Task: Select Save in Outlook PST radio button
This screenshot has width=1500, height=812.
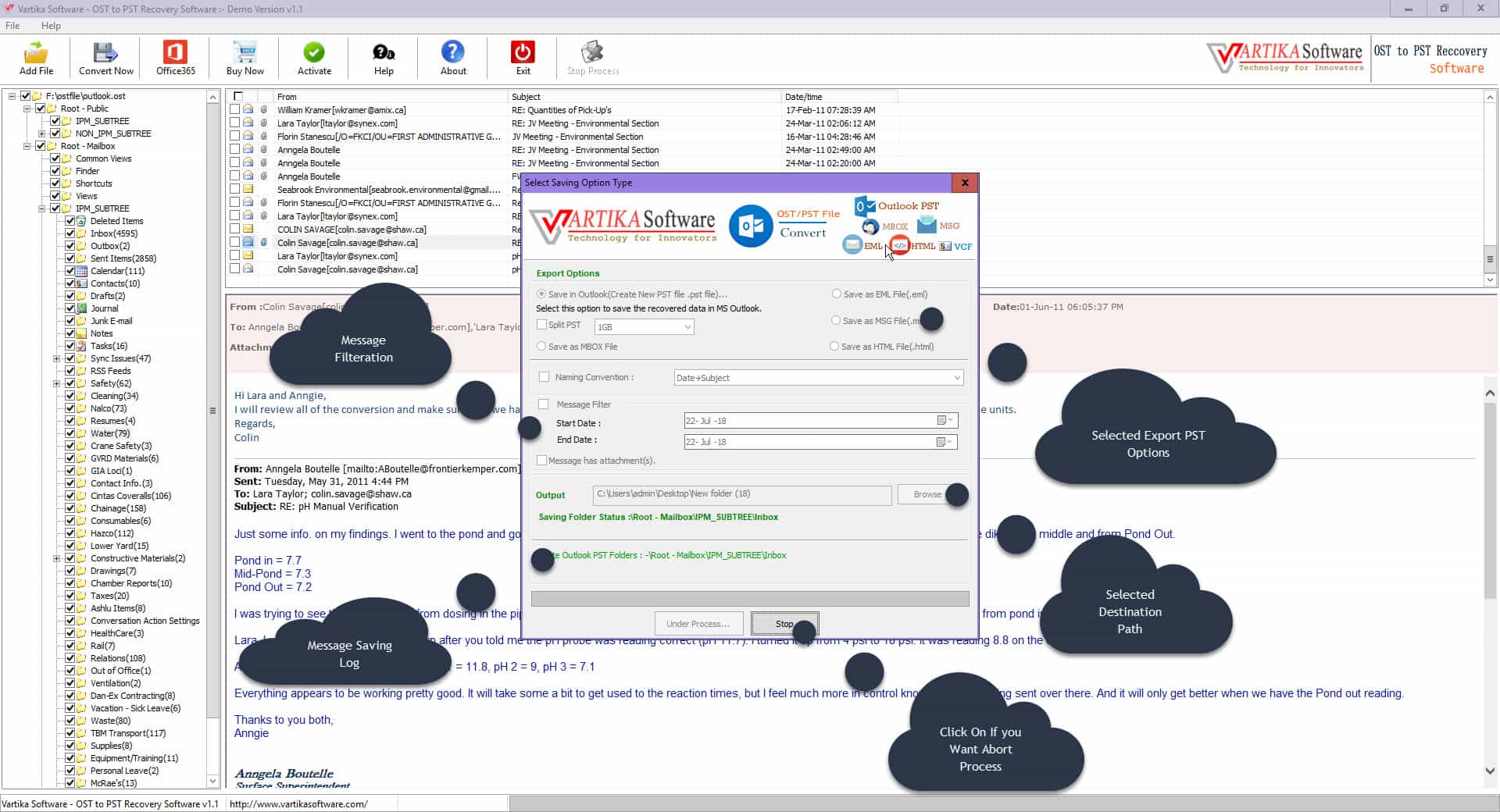Action: 541,294
